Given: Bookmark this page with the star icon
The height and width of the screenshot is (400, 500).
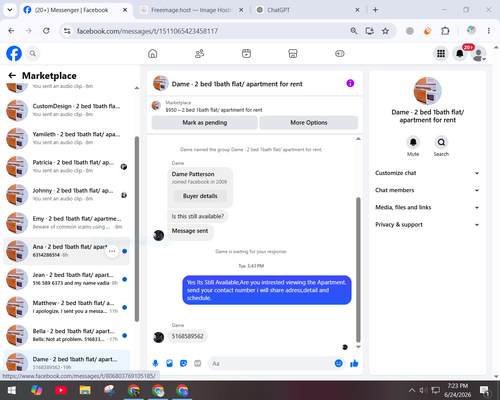Looking at the screenshot, I should (385, 31).
